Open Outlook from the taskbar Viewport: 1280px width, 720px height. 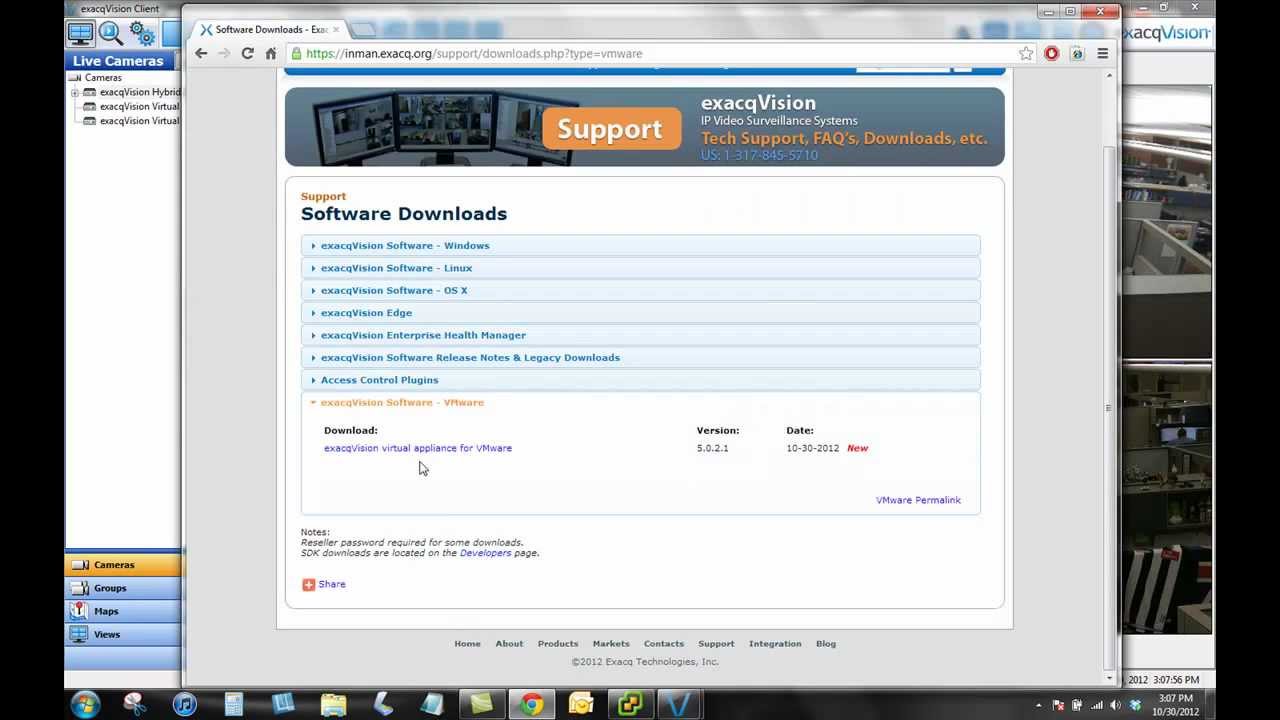(581, 704)
